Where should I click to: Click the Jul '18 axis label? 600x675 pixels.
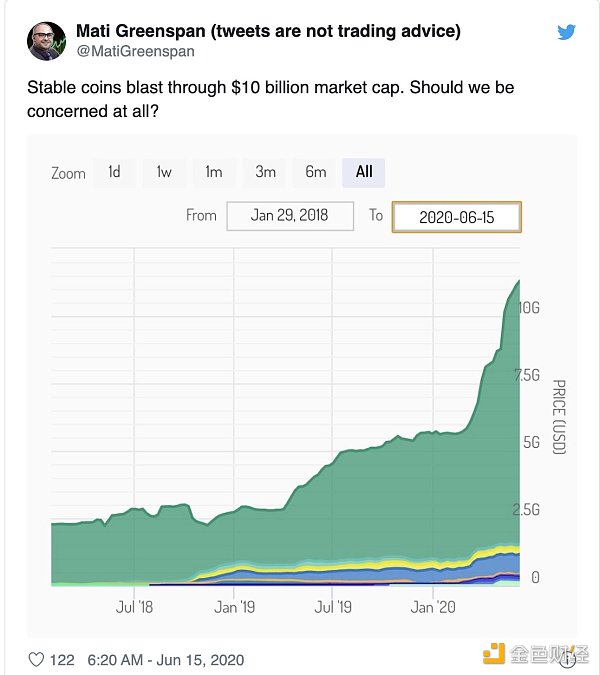click(x=133, y=606)
